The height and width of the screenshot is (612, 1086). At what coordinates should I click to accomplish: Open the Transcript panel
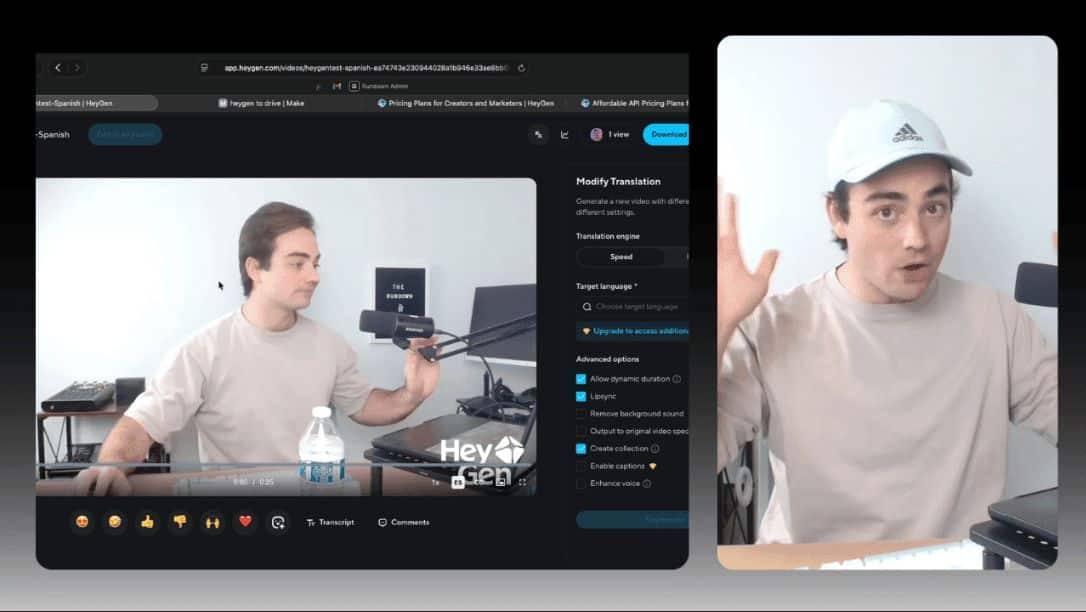[x=330, y=522]
